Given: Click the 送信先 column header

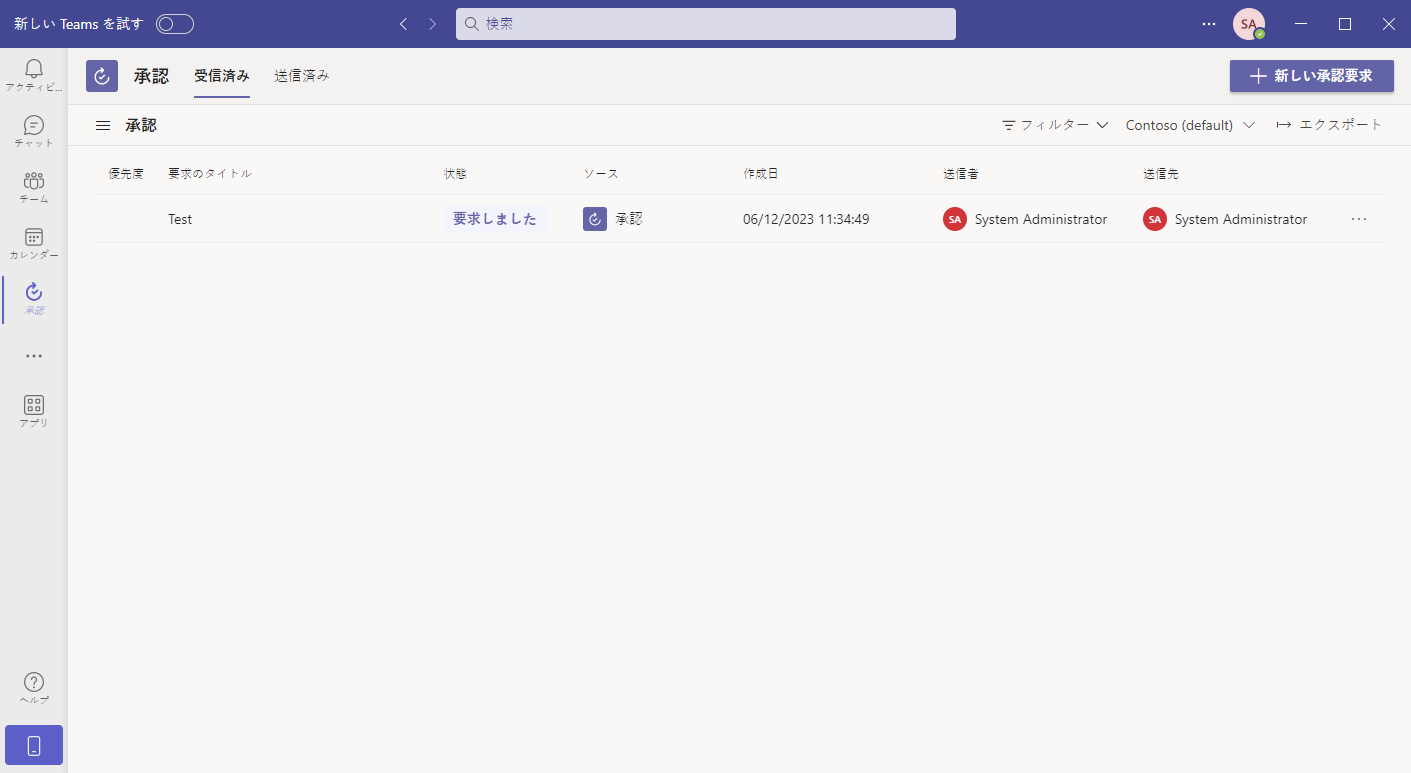Looking at the screenshot, I should point(1161,174).
